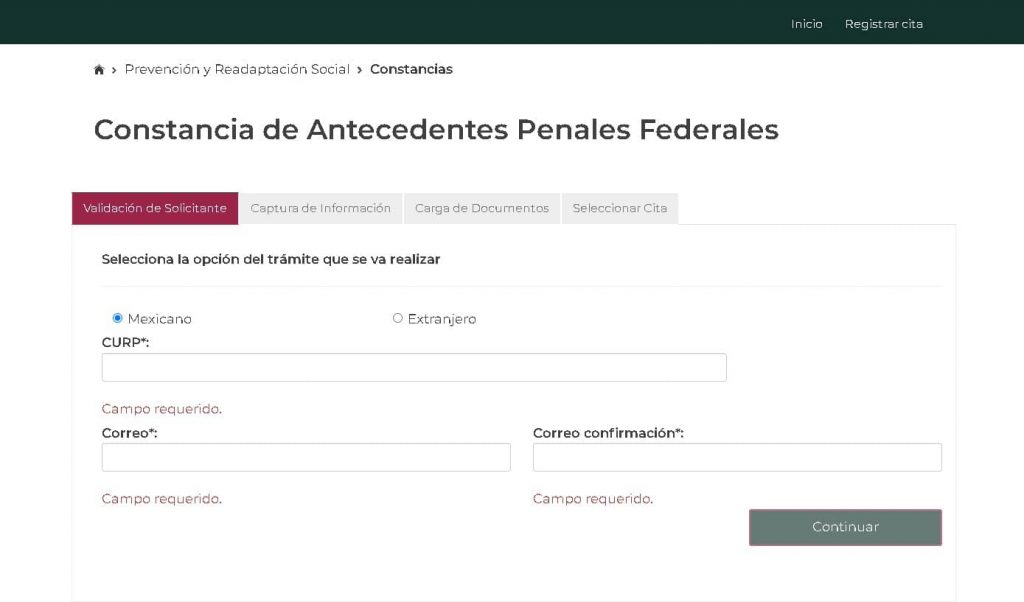Click the Campo requerido text under Correo

(x=161, y=498)
